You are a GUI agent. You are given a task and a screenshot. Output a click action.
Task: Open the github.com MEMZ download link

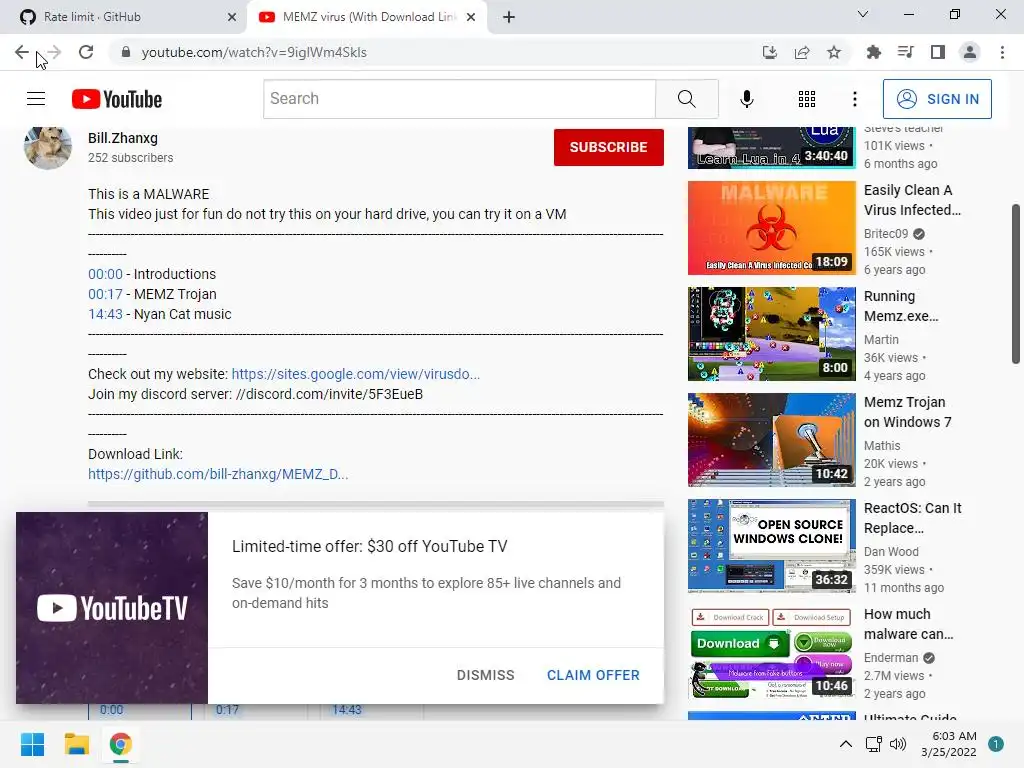click(218, 474)
